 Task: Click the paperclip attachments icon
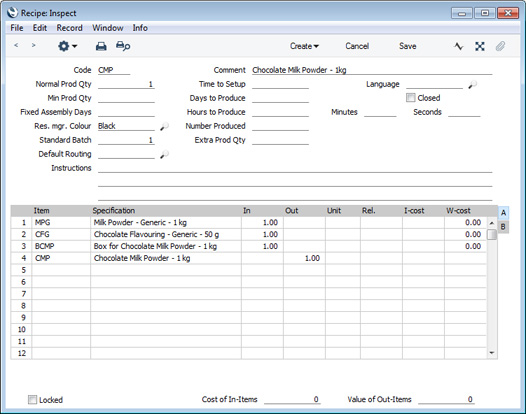click(500, 46)
